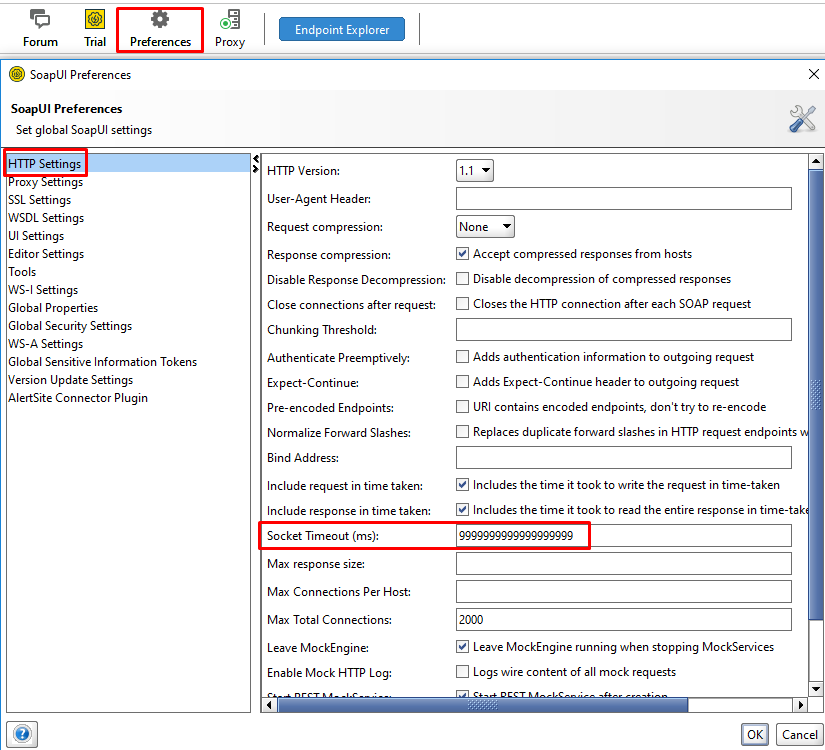Image resolution: width=825 pixels, height=750 pixels.
Task: Select WSDL Settings category
Action: tap(128, 217)
